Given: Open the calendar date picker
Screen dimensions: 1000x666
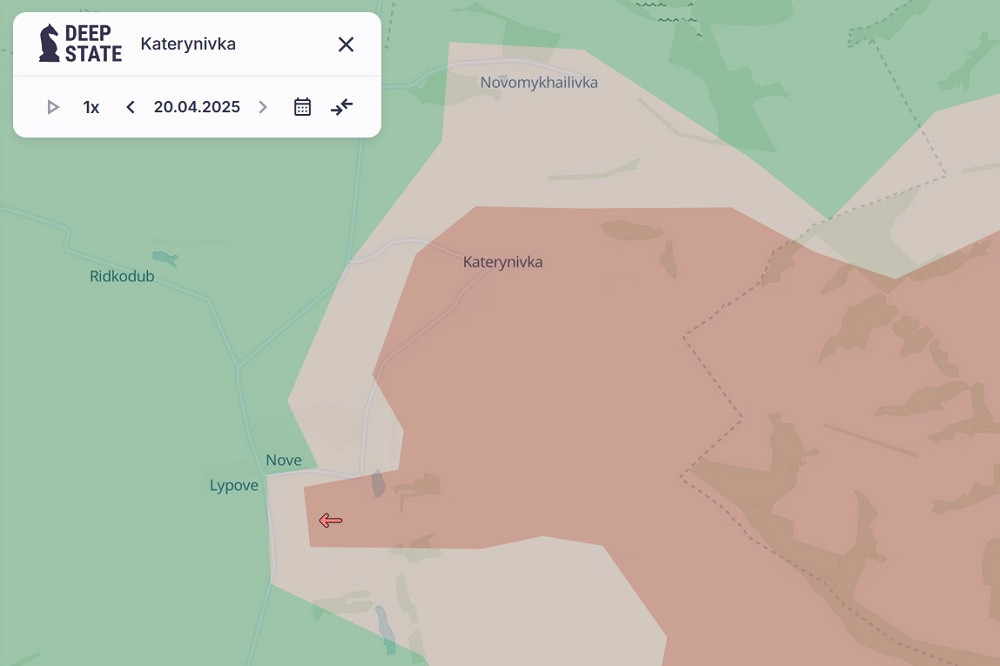Looking at the screenshot, I should pyautogui.click(x=302, y=107).
